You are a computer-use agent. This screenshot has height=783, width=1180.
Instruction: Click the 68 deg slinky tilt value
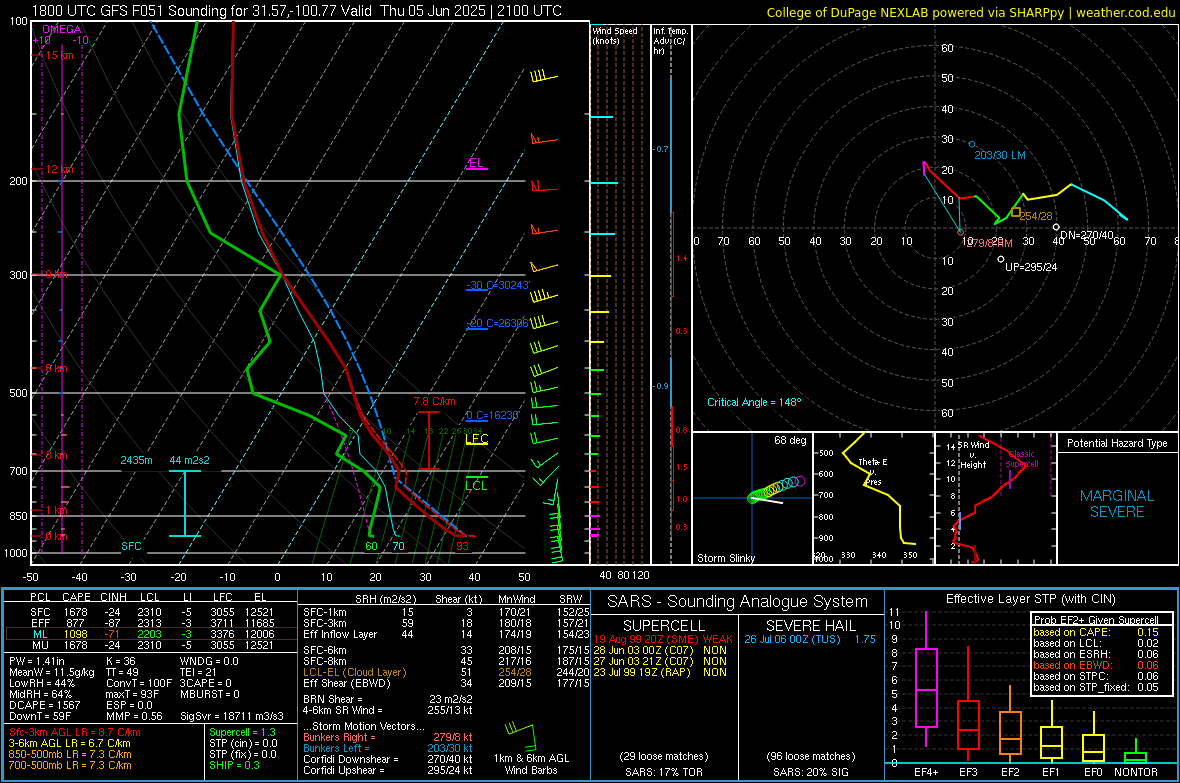pos(790,440)
